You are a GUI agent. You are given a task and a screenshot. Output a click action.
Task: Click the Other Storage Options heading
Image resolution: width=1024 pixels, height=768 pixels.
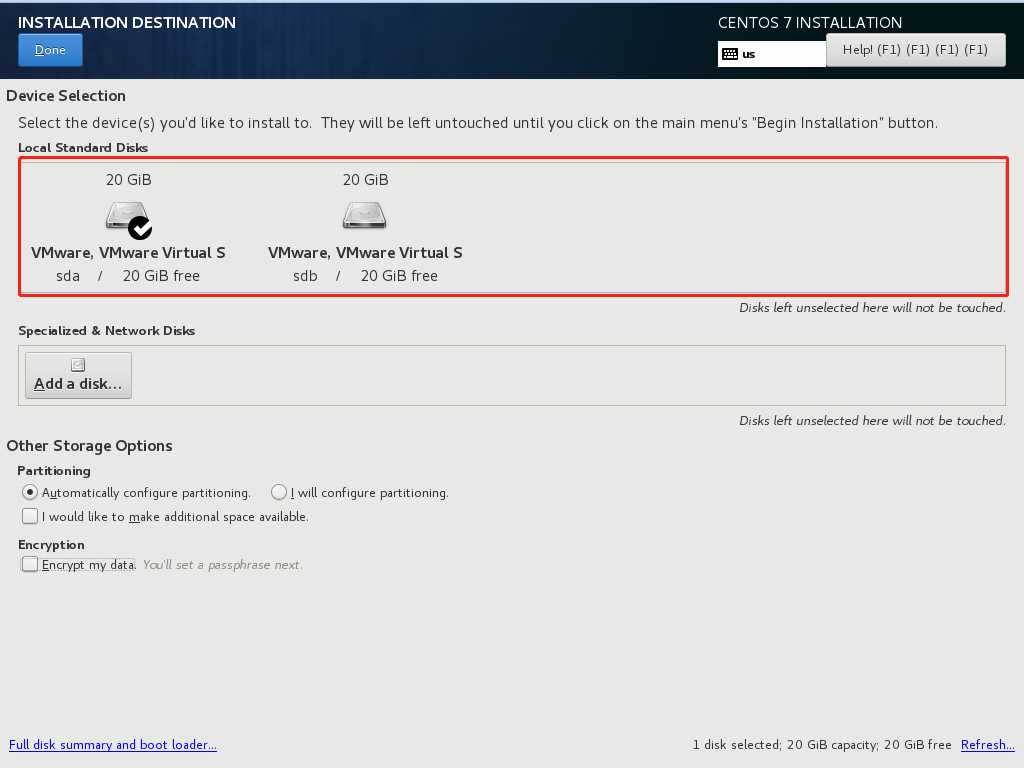(x=89, y=445)
